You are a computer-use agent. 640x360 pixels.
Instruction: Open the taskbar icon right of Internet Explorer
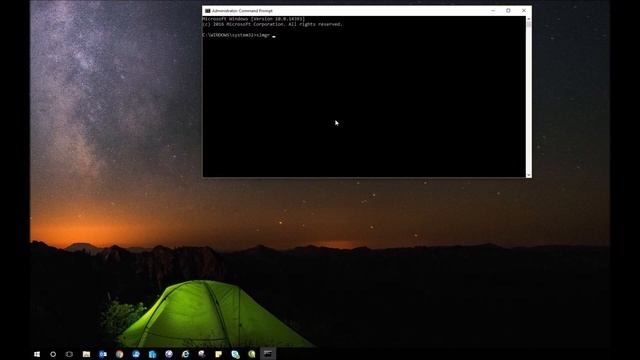202,354
